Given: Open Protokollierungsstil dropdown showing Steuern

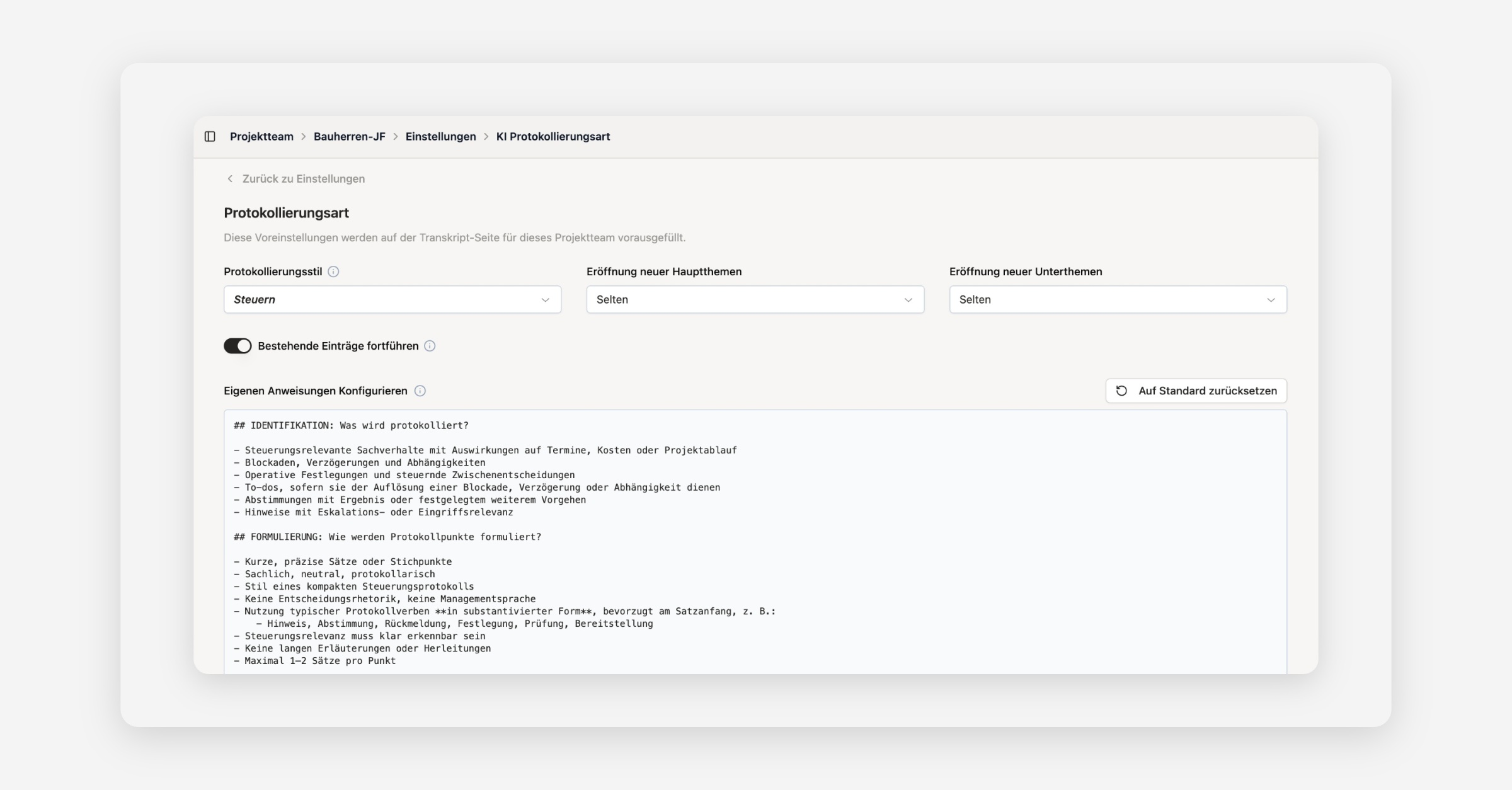Looking at the screenshot, I should click(392, 299).
